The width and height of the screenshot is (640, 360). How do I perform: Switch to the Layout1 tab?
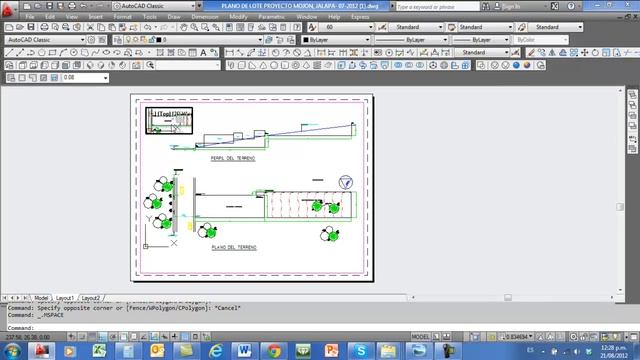click(x=65, y=298)
